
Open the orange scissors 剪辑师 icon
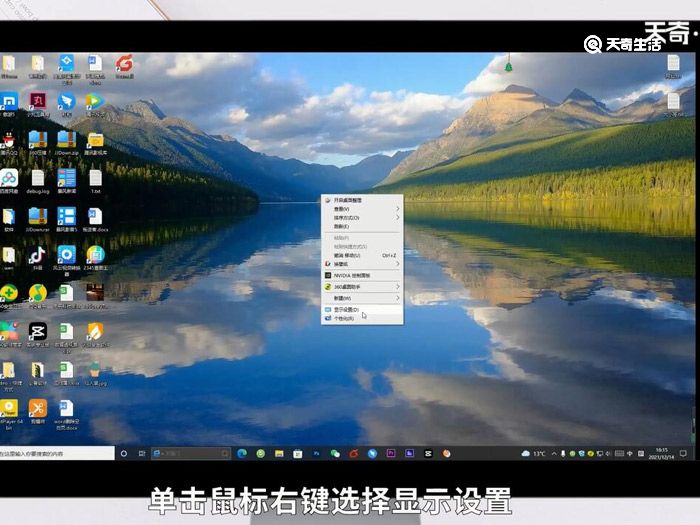coord(38,408)
